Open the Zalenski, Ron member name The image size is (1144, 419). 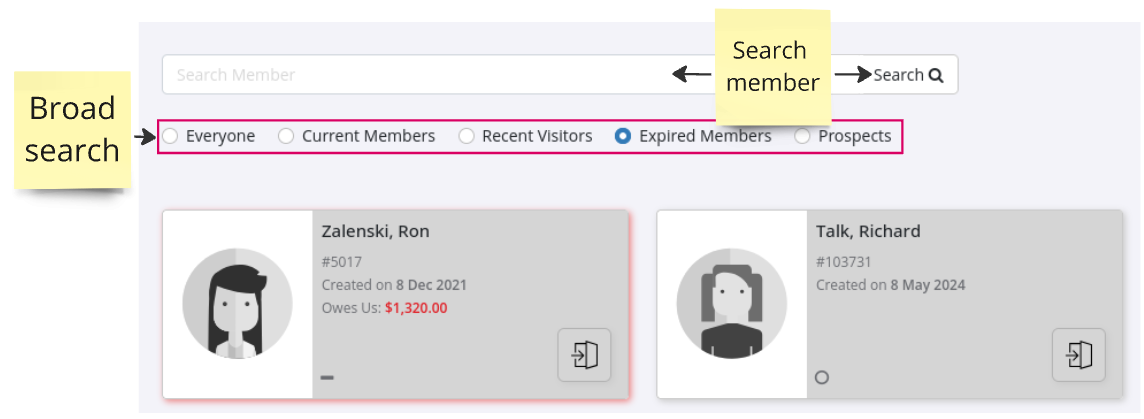click(x=375, y=231)
